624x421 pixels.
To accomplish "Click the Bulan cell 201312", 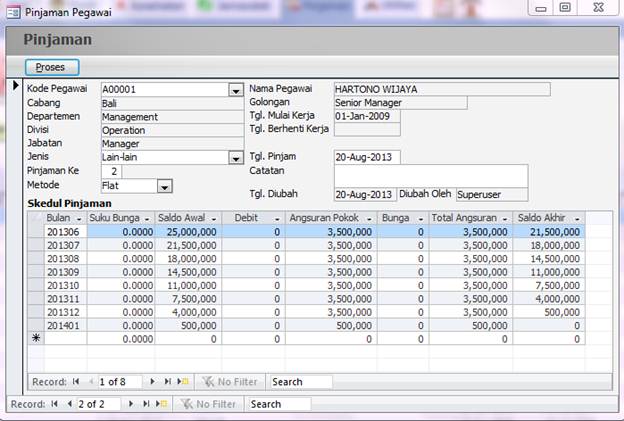I will click(66, 312).
